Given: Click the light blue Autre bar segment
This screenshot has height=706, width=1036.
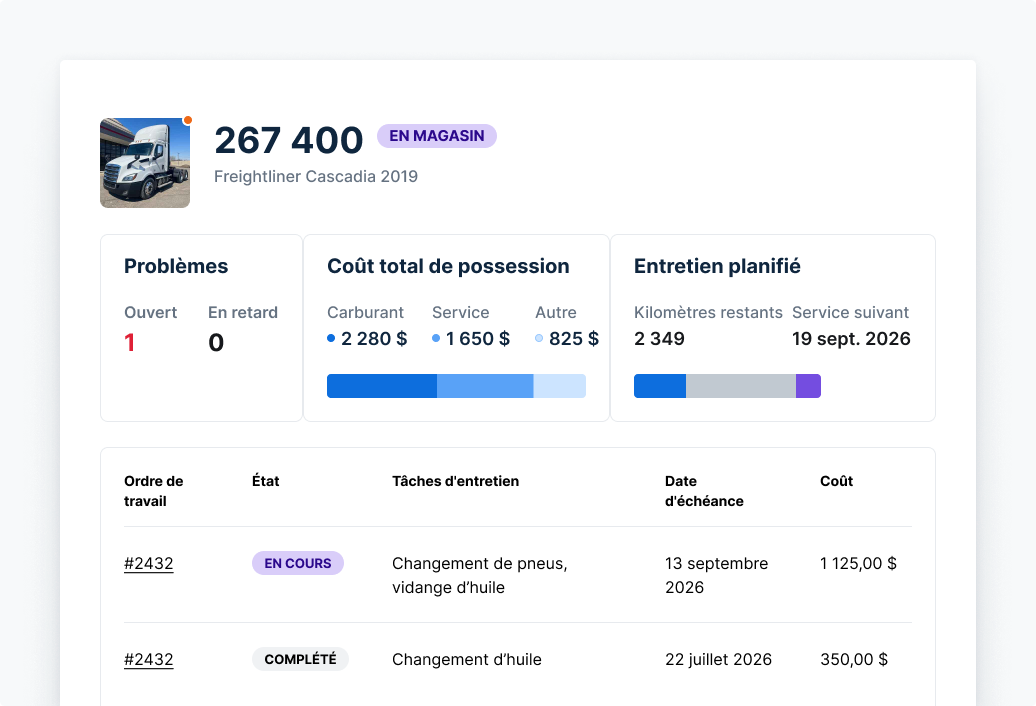Looking at the screenshot, I should [560, 386].
